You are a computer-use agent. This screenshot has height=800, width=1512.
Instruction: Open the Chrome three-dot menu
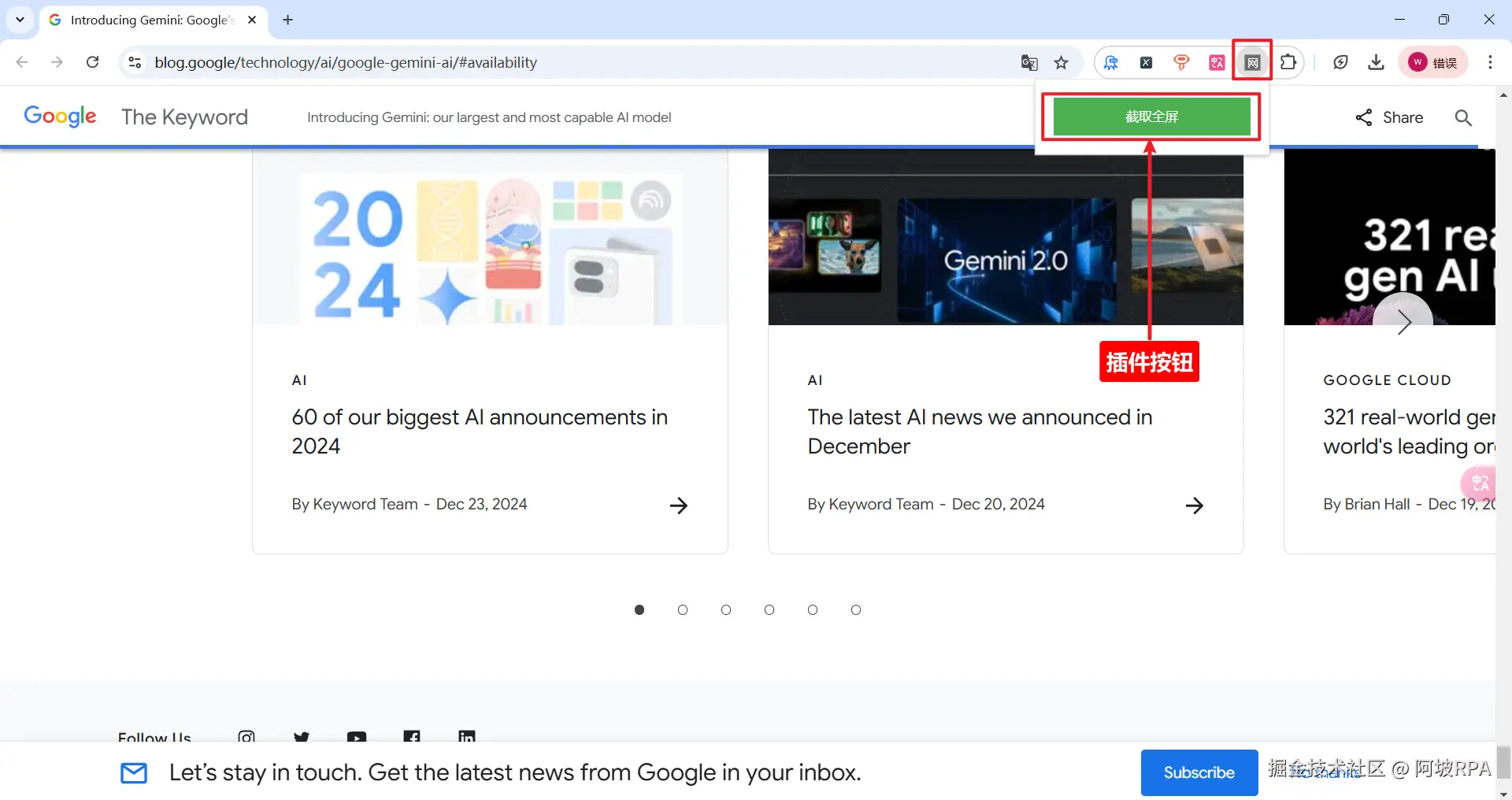[1490, 62]
